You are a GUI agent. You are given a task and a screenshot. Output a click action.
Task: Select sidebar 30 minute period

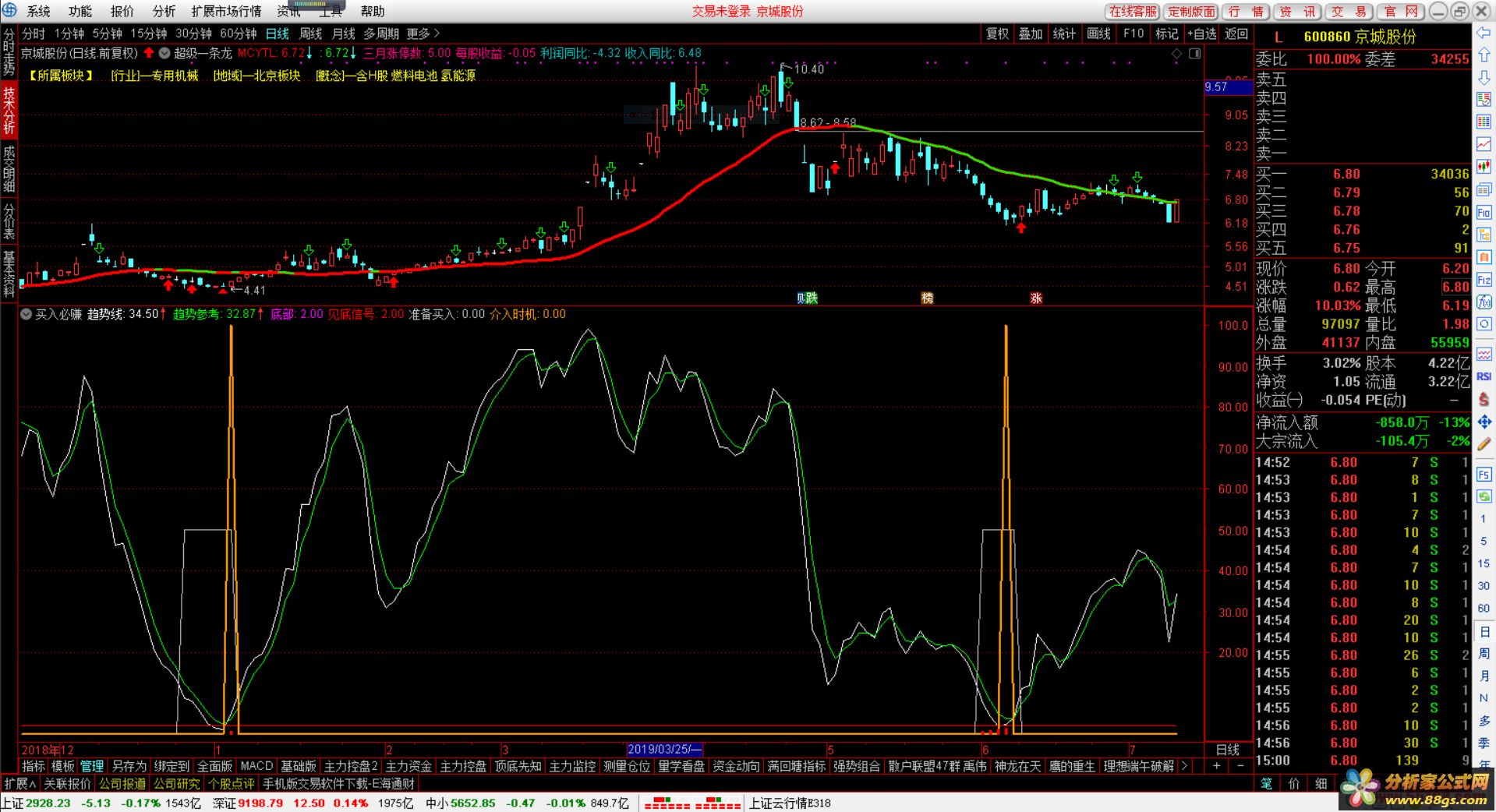[1484, 585]
